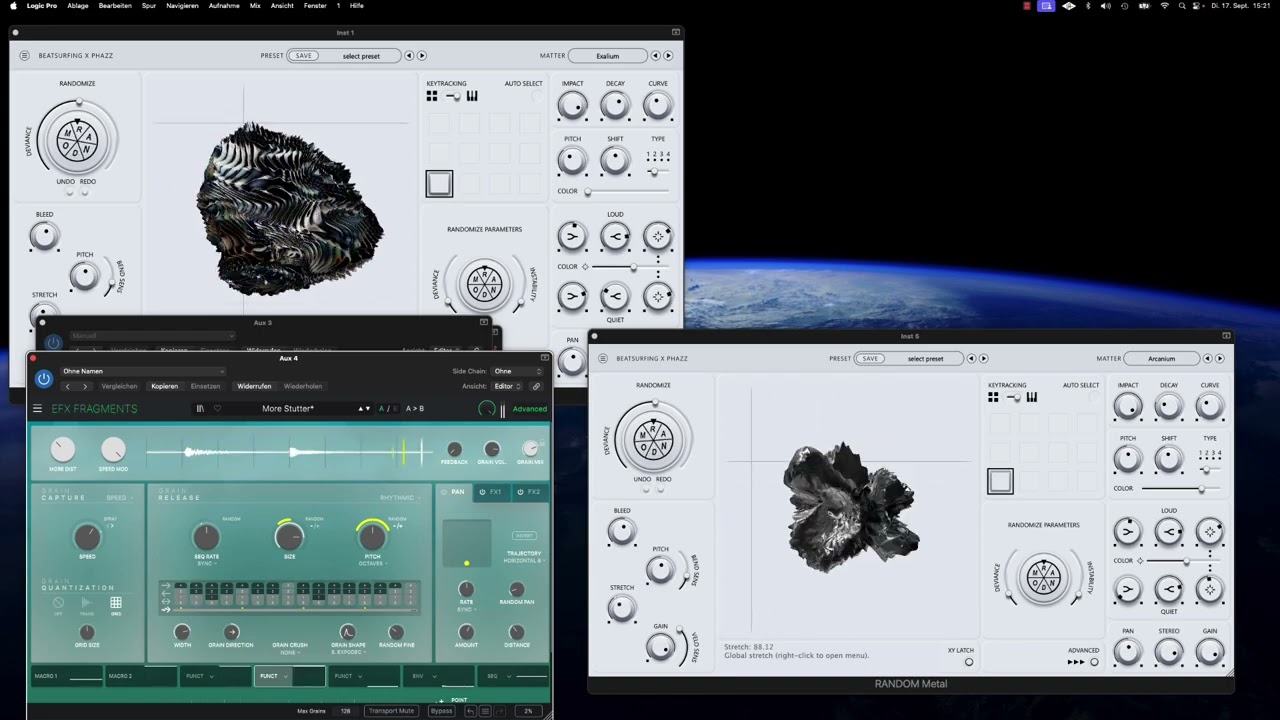
Task: Select previous matter in Inst 5 window
Action: pos(1207,358)
